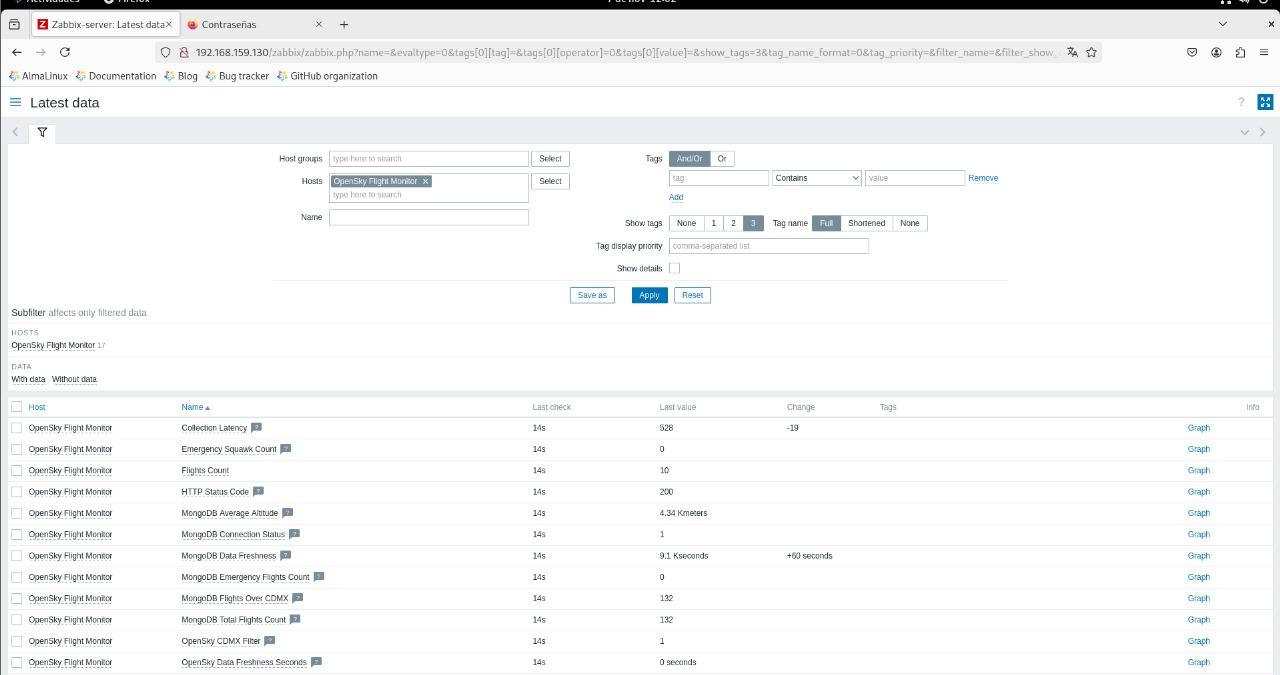Click the translate page icon

point(1072,52)
